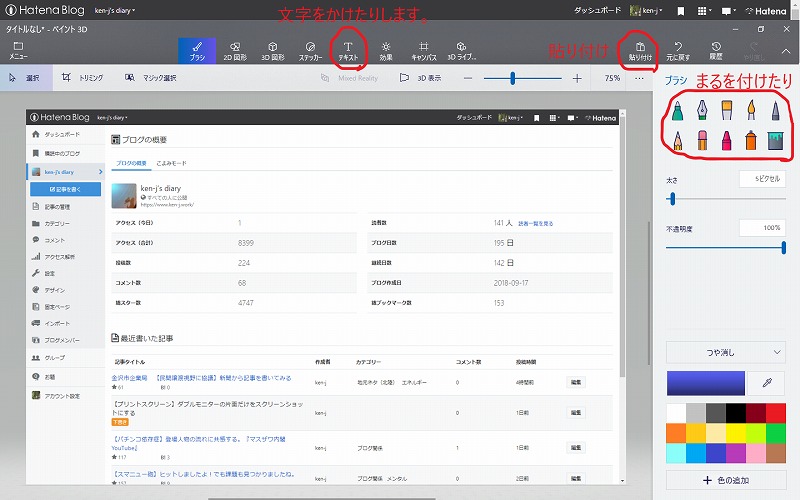
Task: Select the black color swatch
Action: (x=736, y=413)
